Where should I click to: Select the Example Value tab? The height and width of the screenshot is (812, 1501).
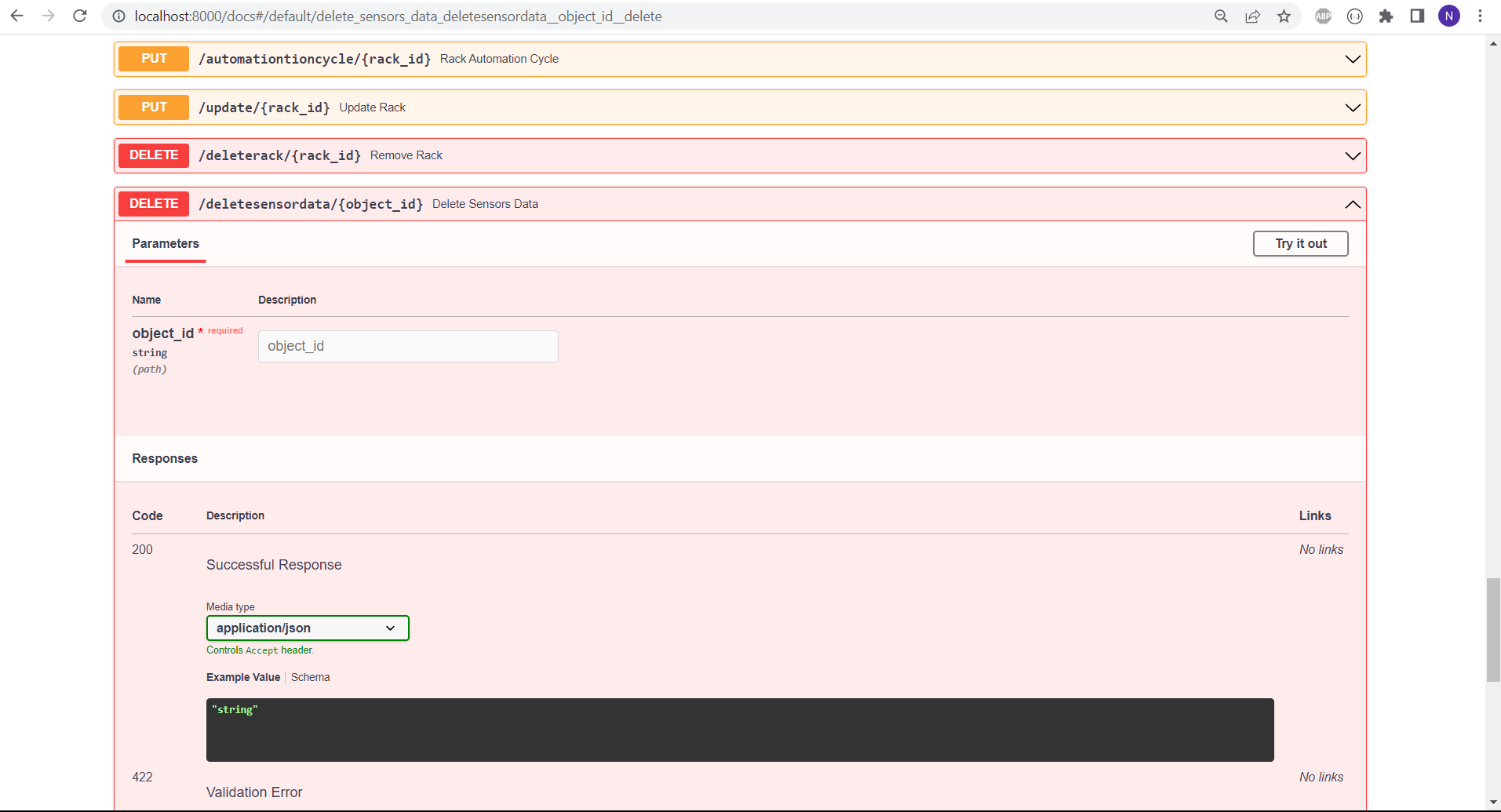pyautogui.click(x=243, y=677)
